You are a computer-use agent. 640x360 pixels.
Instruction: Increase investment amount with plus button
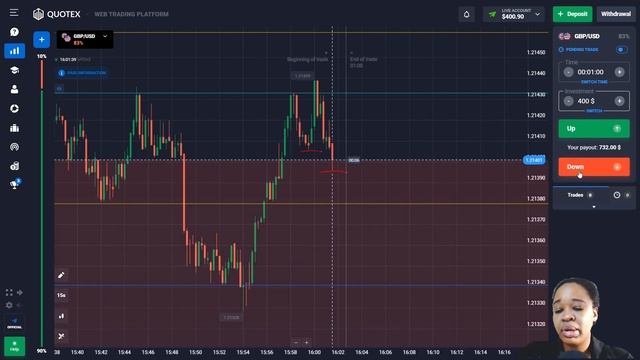[x=619, y=101]
